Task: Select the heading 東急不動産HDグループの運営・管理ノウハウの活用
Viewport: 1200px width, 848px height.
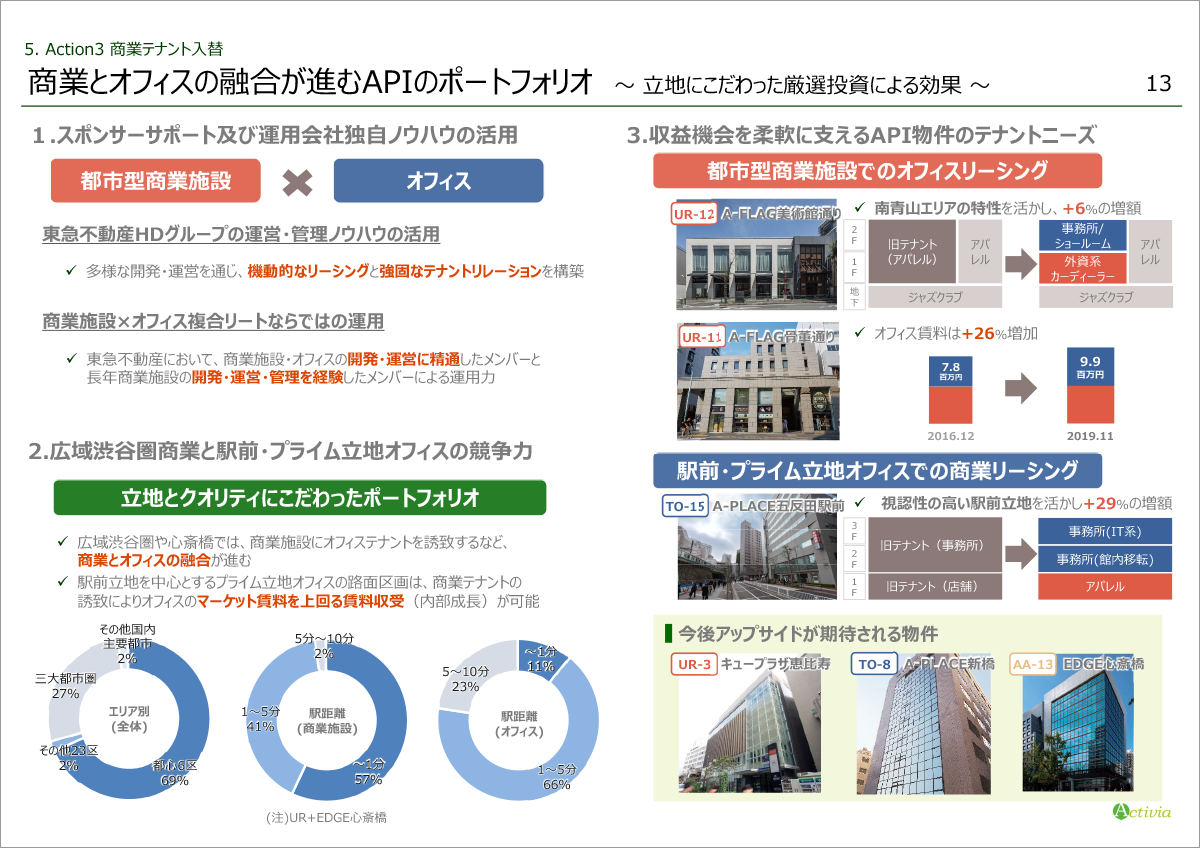Action: click(241, 235)
